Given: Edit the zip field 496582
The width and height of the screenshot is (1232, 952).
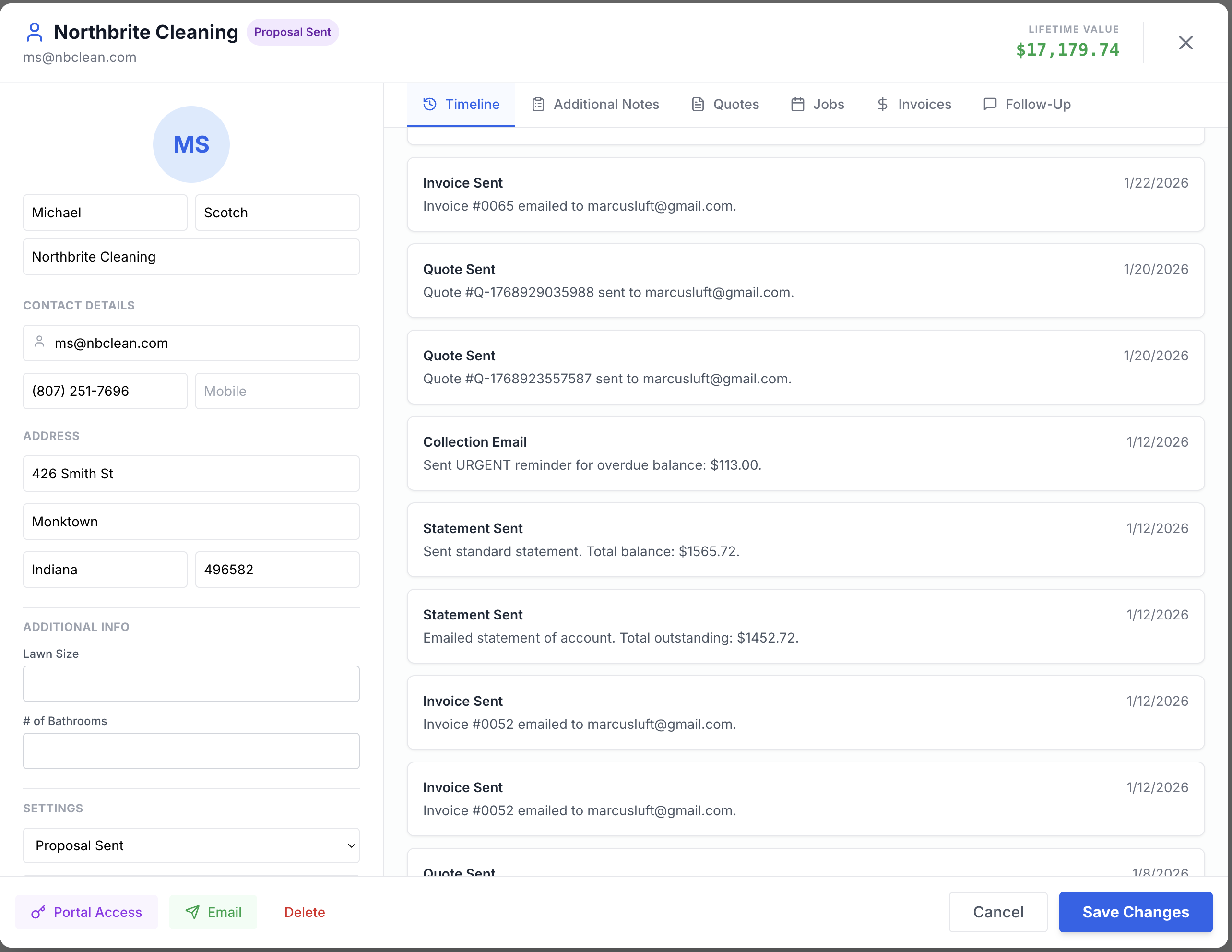Looking at the screenshot, I should tap(277, 570).
